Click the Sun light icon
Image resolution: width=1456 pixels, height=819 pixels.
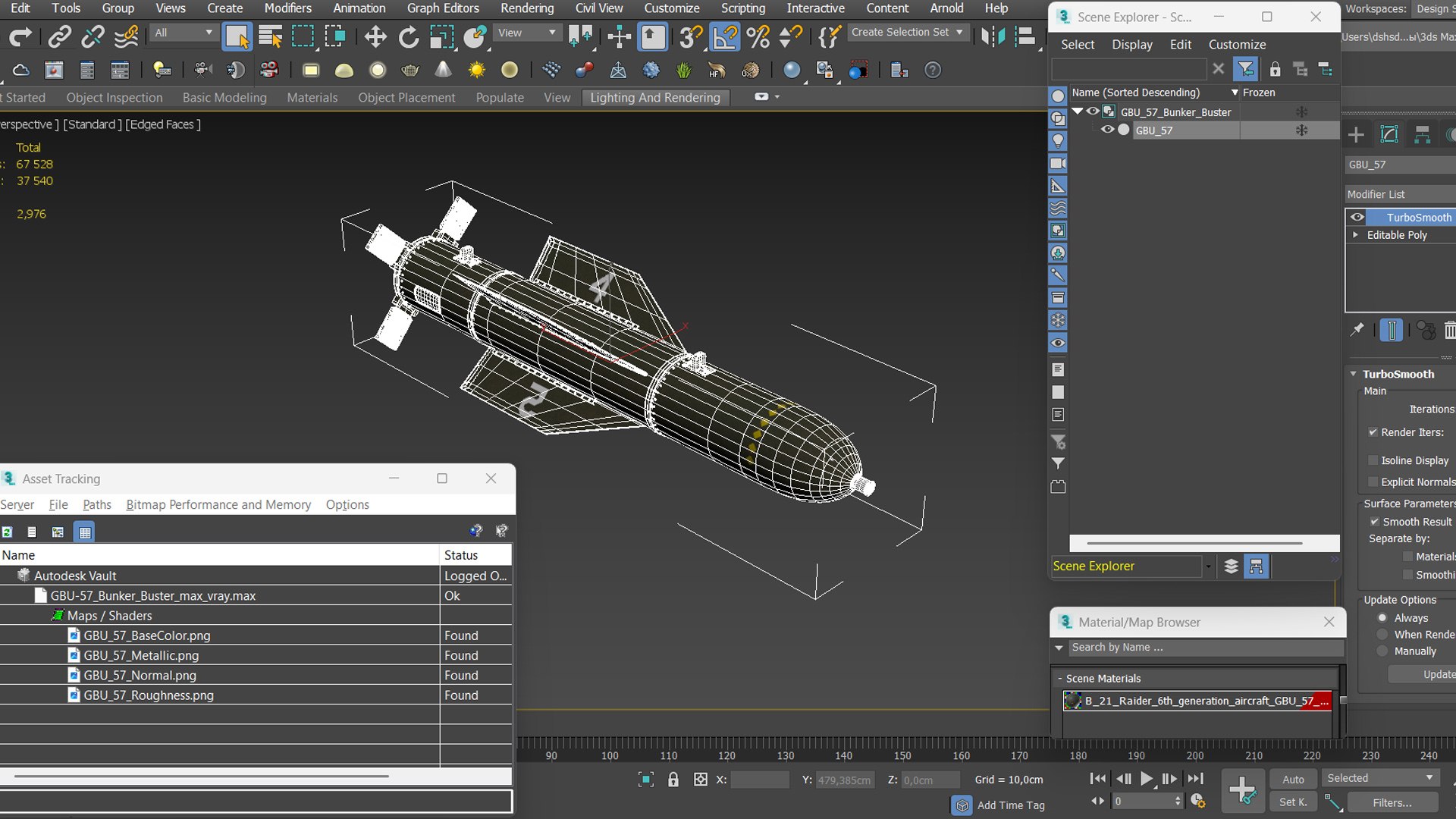(477, 71)
